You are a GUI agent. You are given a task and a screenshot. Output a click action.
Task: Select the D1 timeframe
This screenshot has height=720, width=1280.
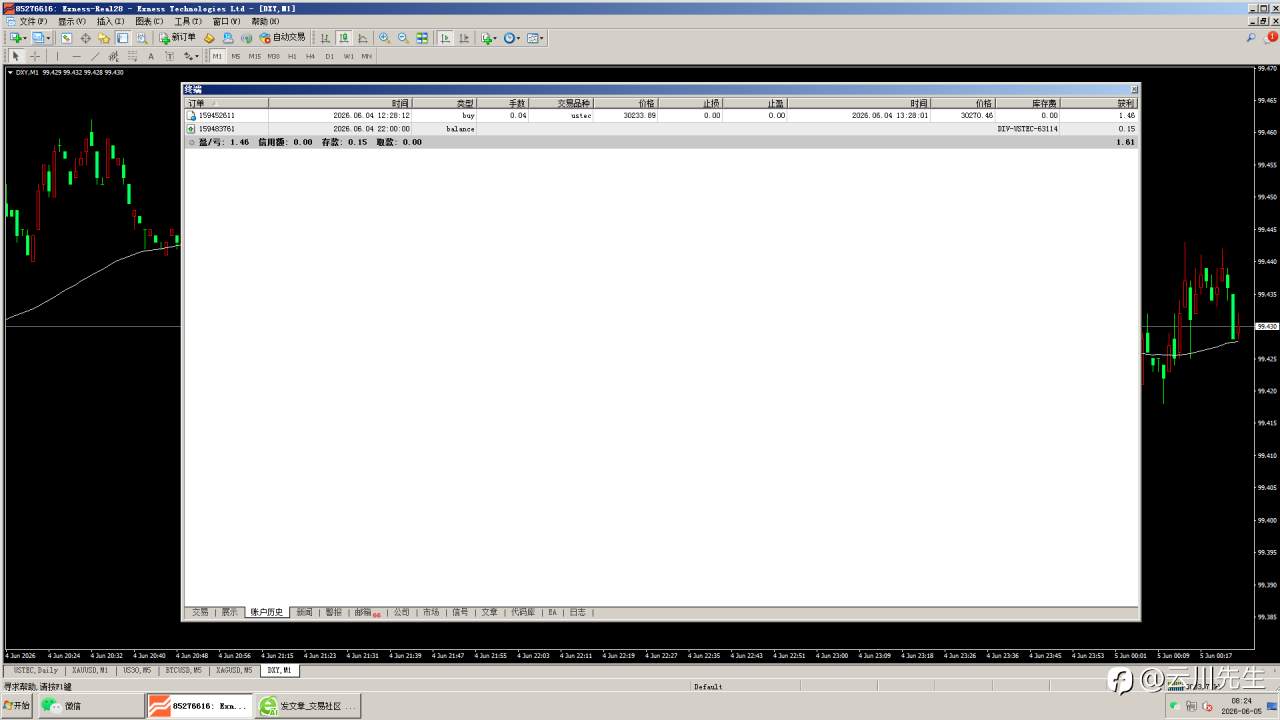[330, 56]
